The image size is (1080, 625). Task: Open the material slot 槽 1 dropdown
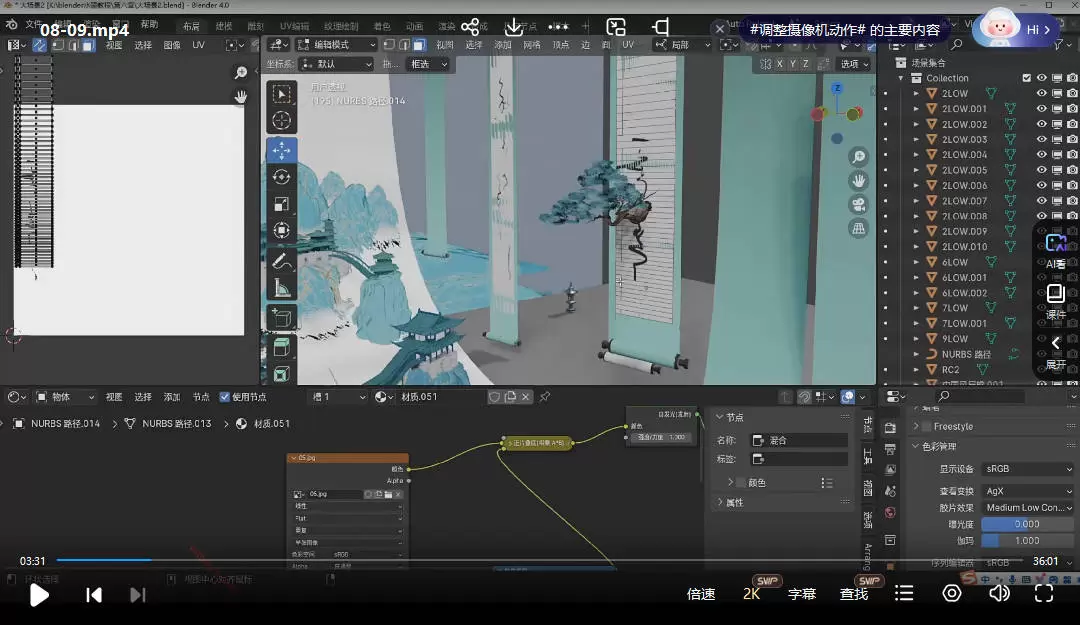click(338, 397)
